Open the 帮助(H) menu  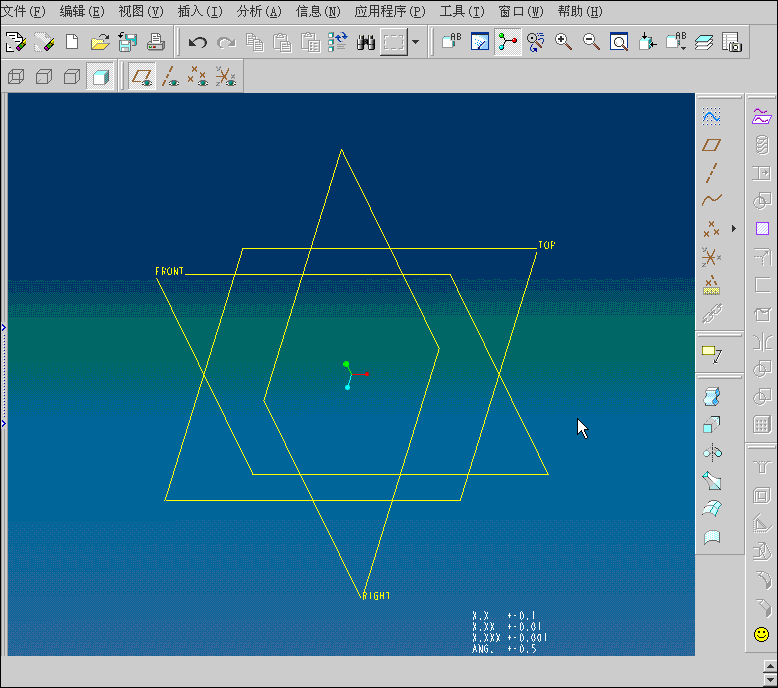(x=580, y=11)
